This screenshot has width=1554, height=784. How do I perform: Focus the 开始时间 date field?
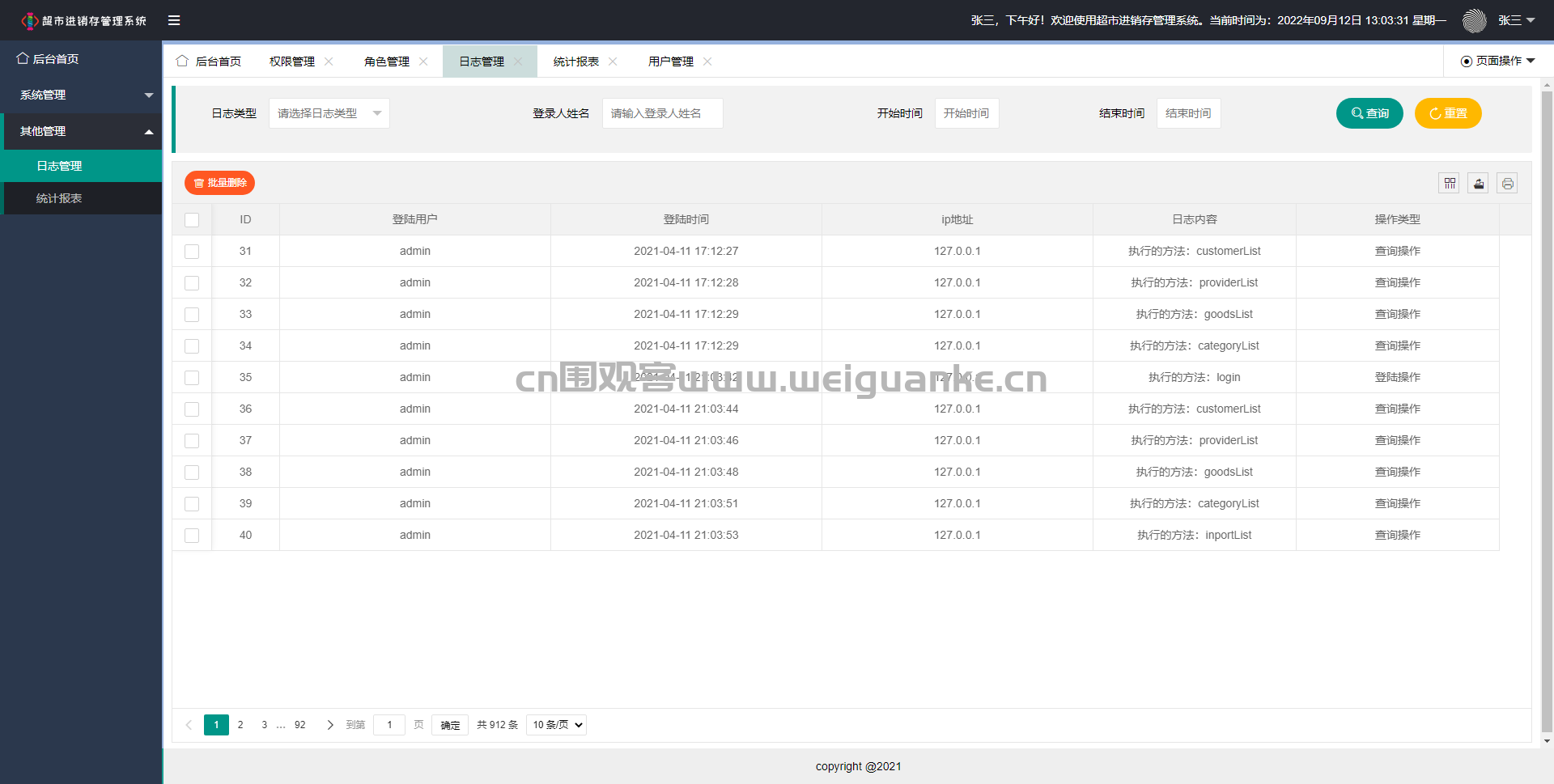pos(967,113)
